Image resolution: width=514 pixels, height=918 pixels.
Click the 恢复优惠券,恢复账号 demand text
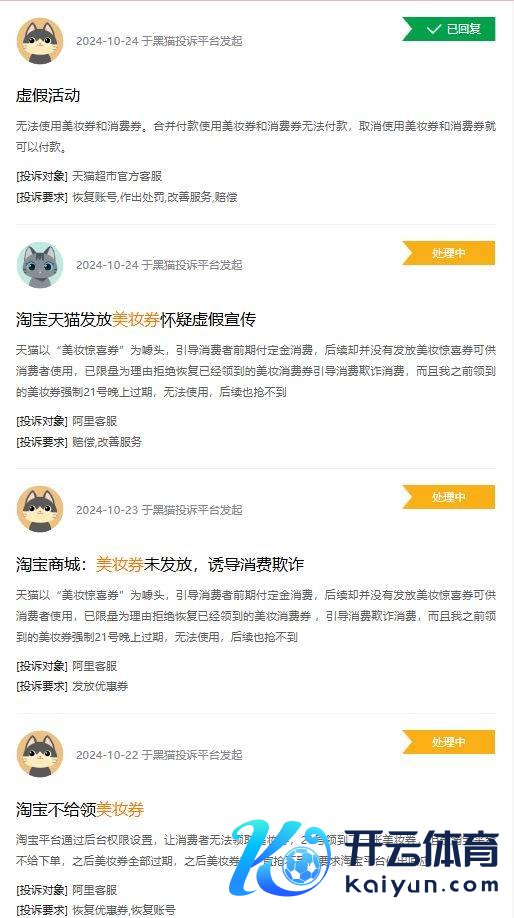124,910
